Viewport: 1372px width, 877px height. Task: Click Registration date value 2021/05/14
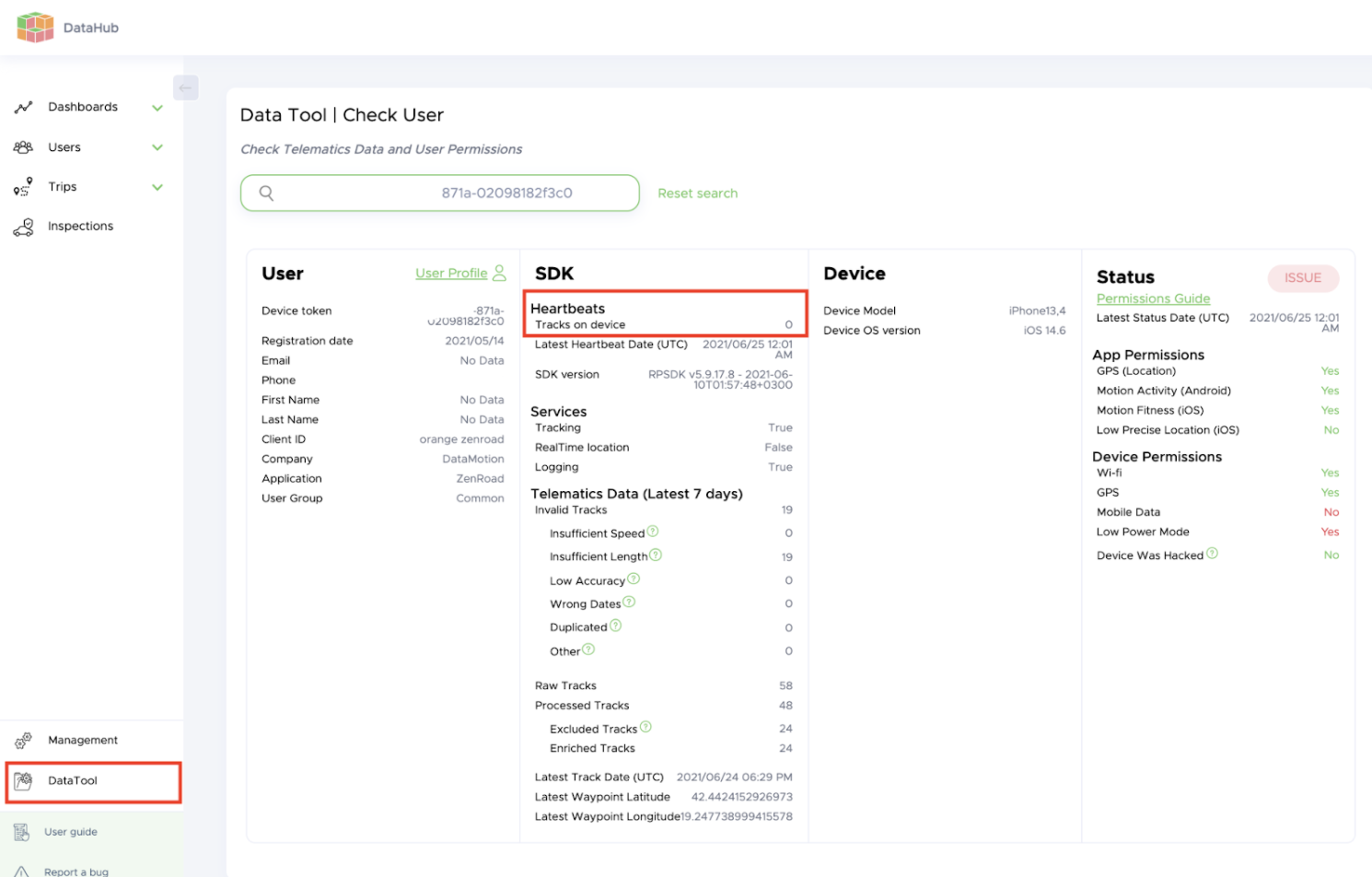pos(474,341)
